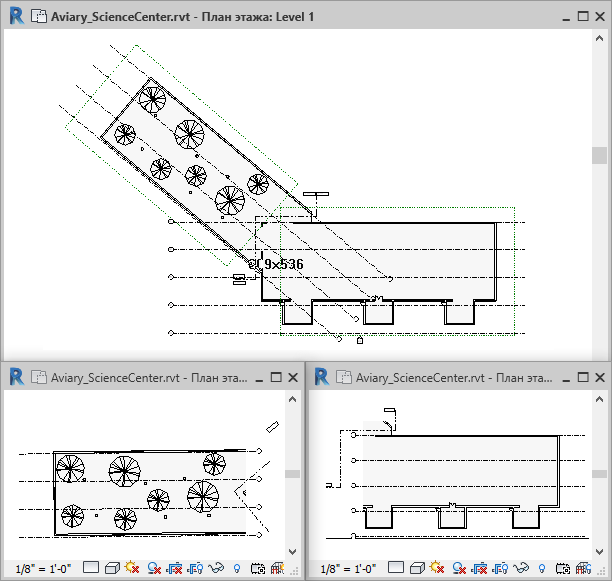Toggle Crop View in bottom-right view

click(479, 569)
